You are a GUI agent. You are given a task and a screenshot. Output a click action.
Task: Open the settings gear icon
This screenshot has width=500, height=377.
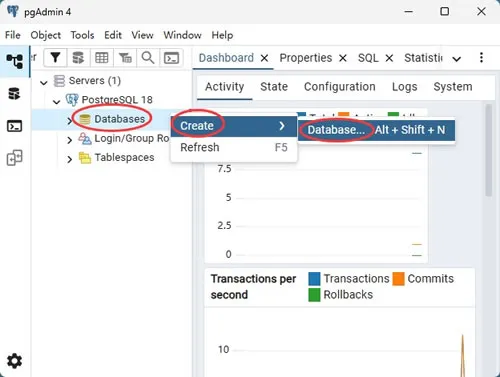pyautogui.click(x=15, y=361)
